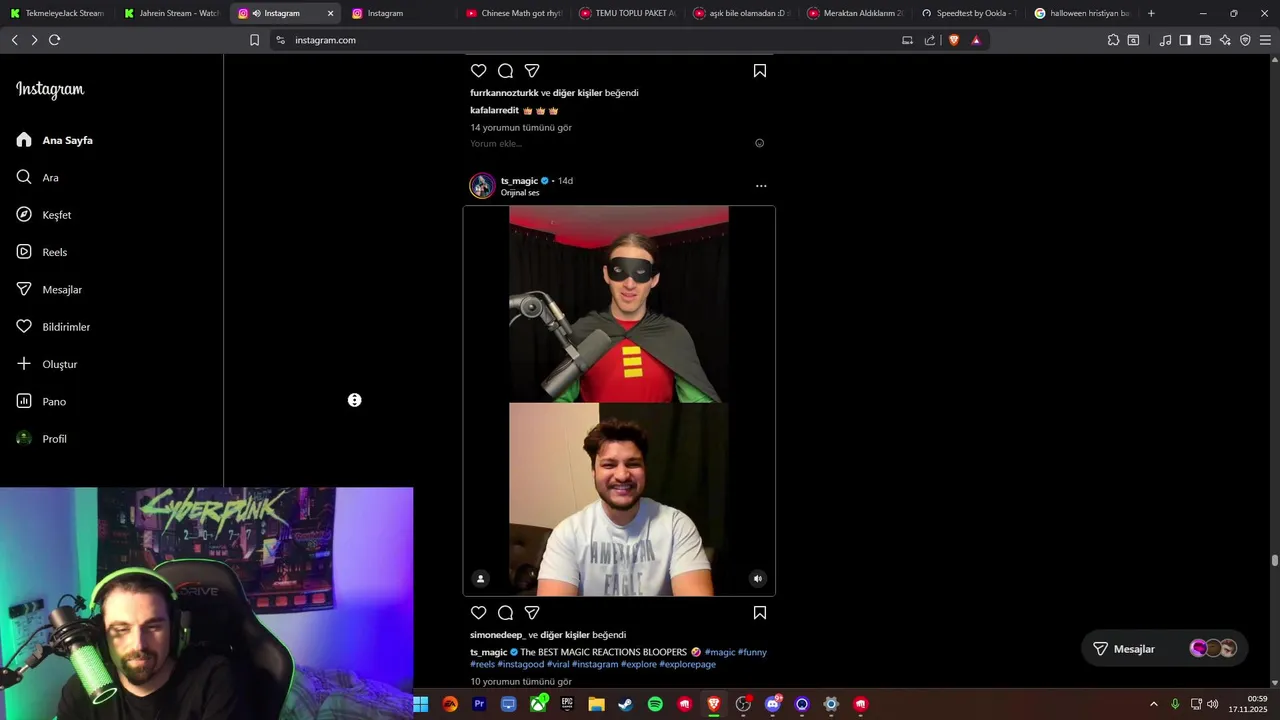Image resolution: width=1280 pixels, height=720 pixels.
Task: Open simonedeep_ liker profile
Action: (497, 635)
